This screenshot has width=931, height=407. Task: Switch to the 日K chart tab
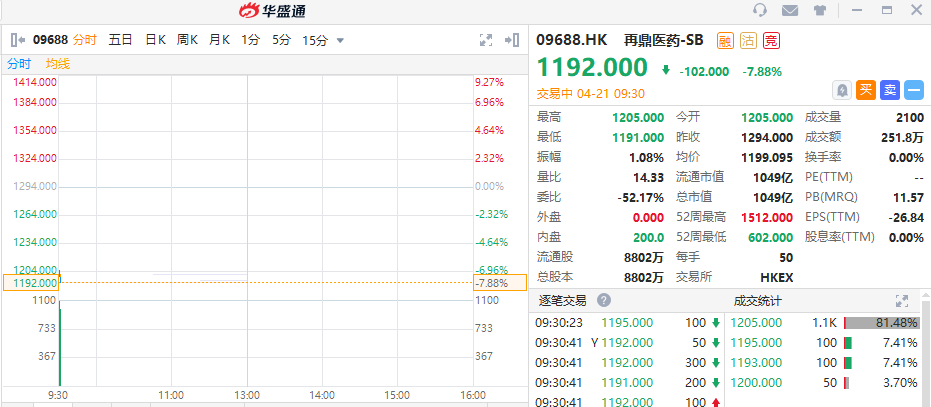point(155,40)
